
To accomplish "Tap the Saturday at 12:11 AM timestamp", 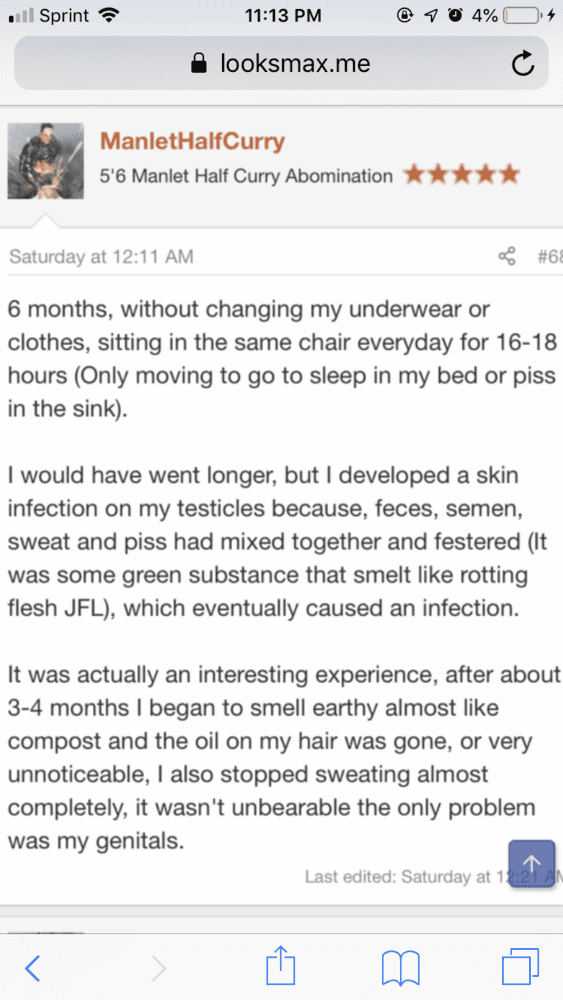I will [101, 257].
